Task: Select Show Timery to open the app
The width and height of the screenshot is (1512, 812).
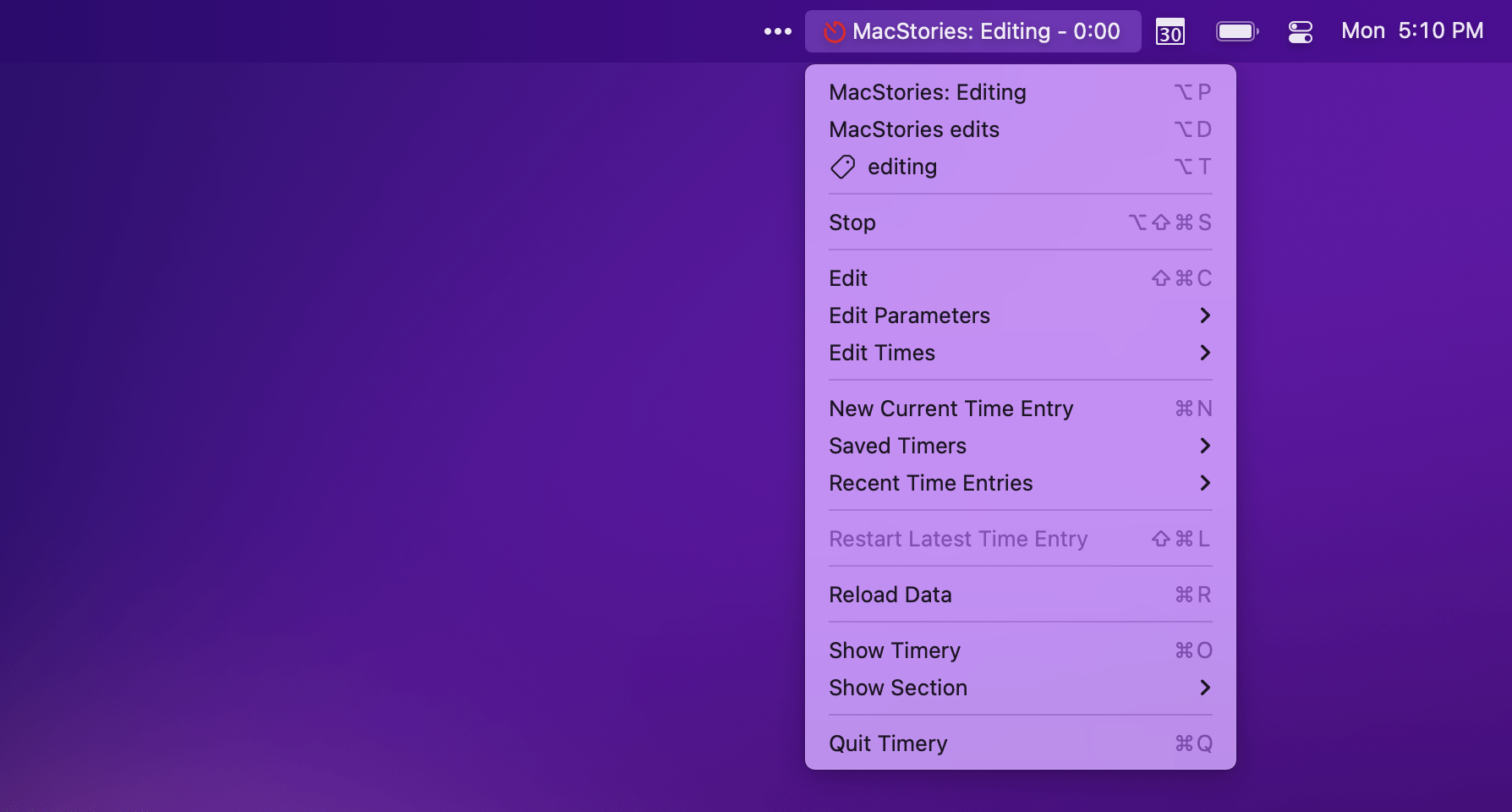Action: click(1021, 650)
